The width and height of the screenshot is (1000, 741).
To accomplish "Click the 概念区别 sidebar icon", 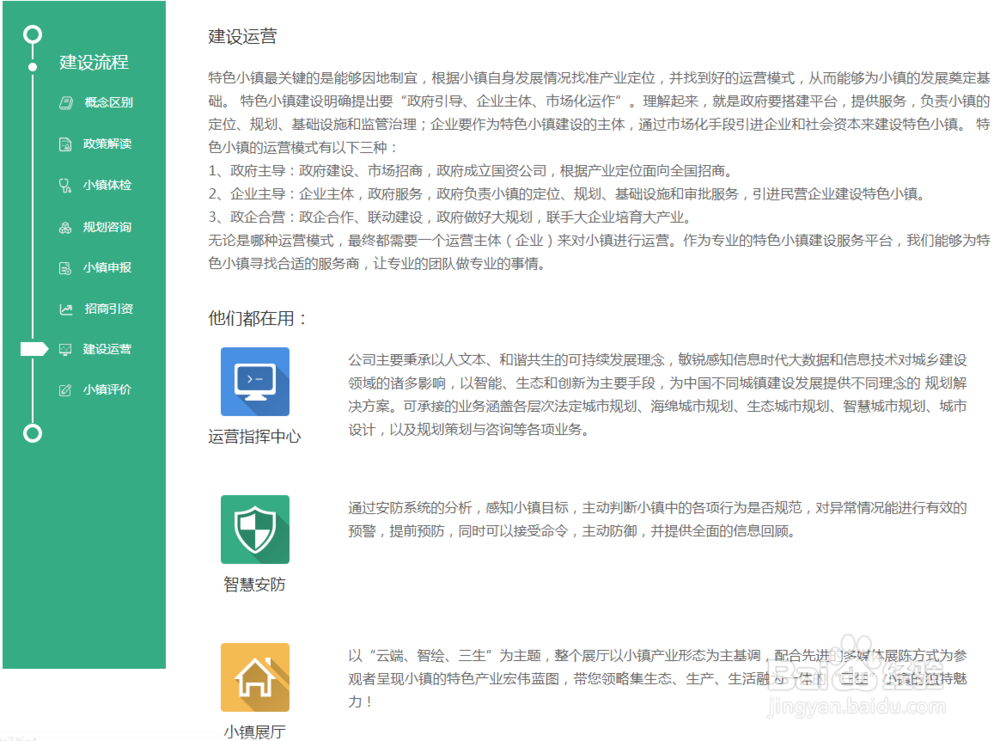I will [x=66, y=103].
